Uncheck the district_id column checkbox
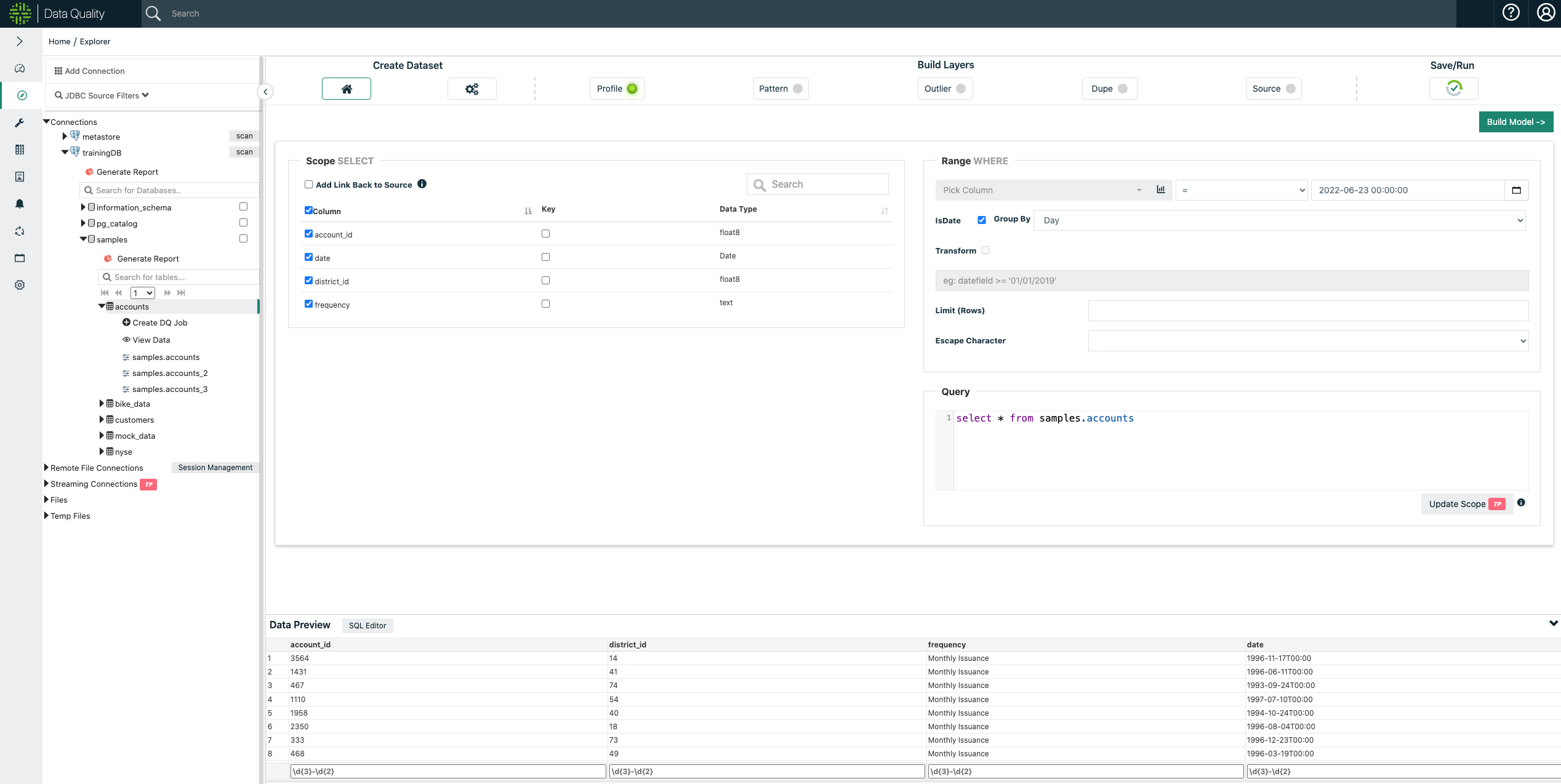This screenshot has width=1561, height=784. coord(308,280)
